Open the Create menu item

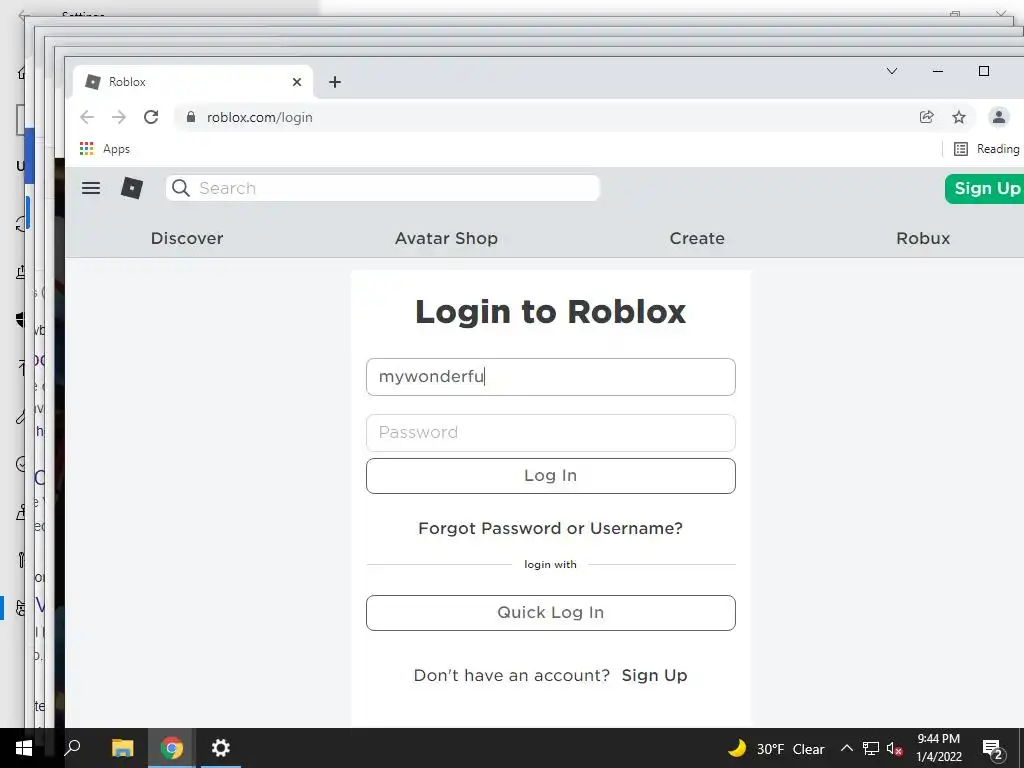coord(697,238)
